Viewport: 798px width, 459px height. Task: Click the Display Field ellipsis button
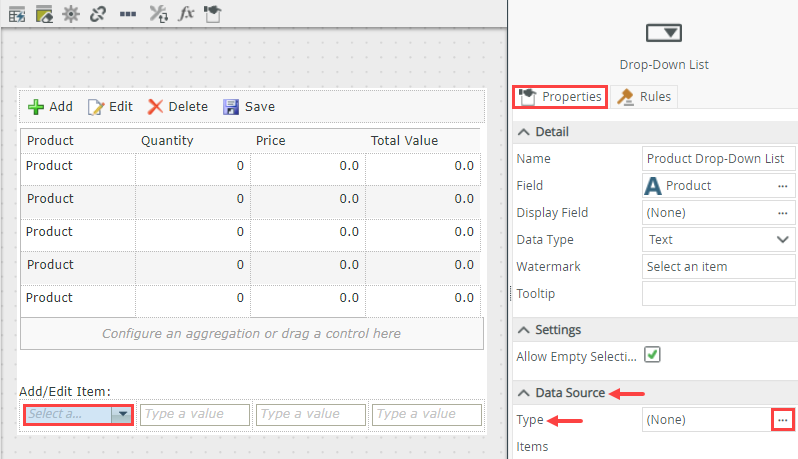pyautogui.click(x=783, y=213)
